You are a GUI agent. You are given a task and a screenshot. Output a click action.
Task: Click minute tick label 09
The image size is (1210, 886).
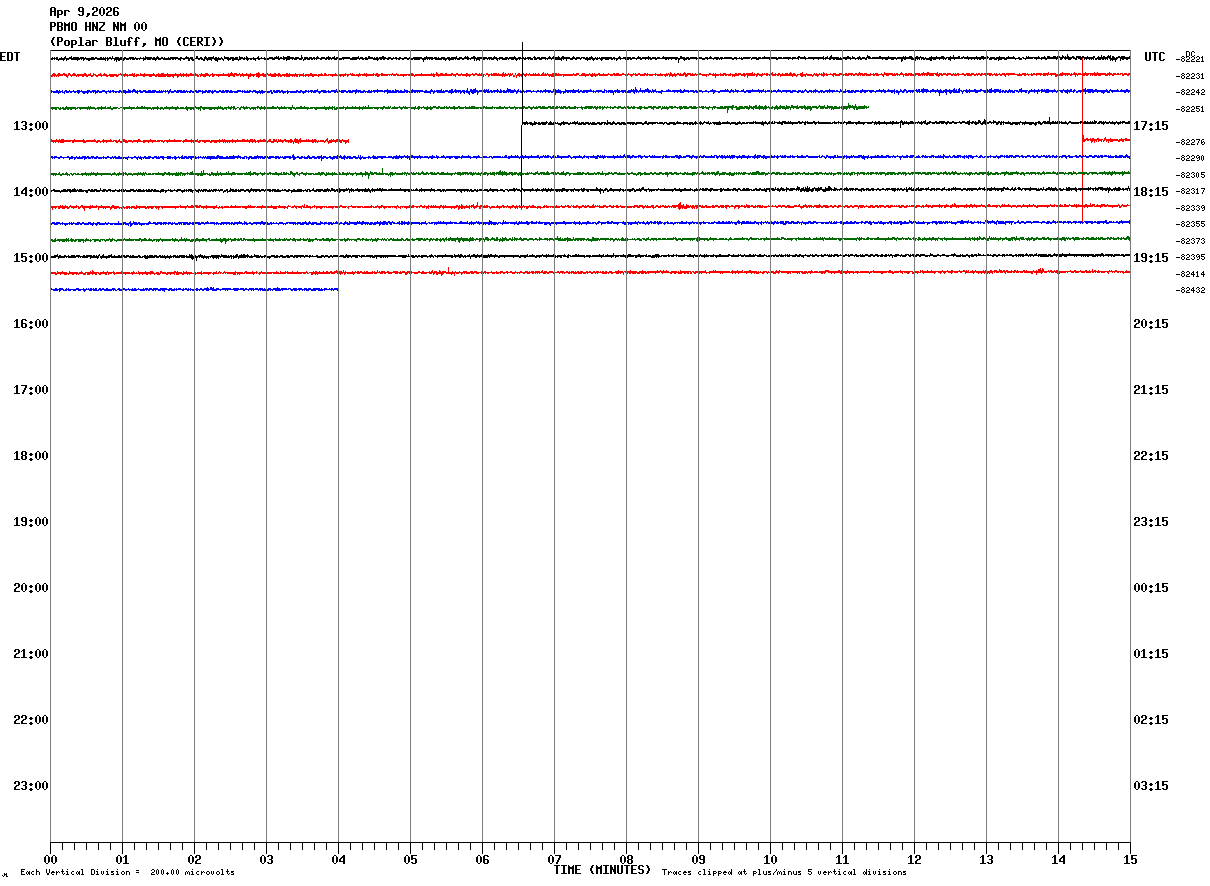pyautogui.click(x=698, y=860)
